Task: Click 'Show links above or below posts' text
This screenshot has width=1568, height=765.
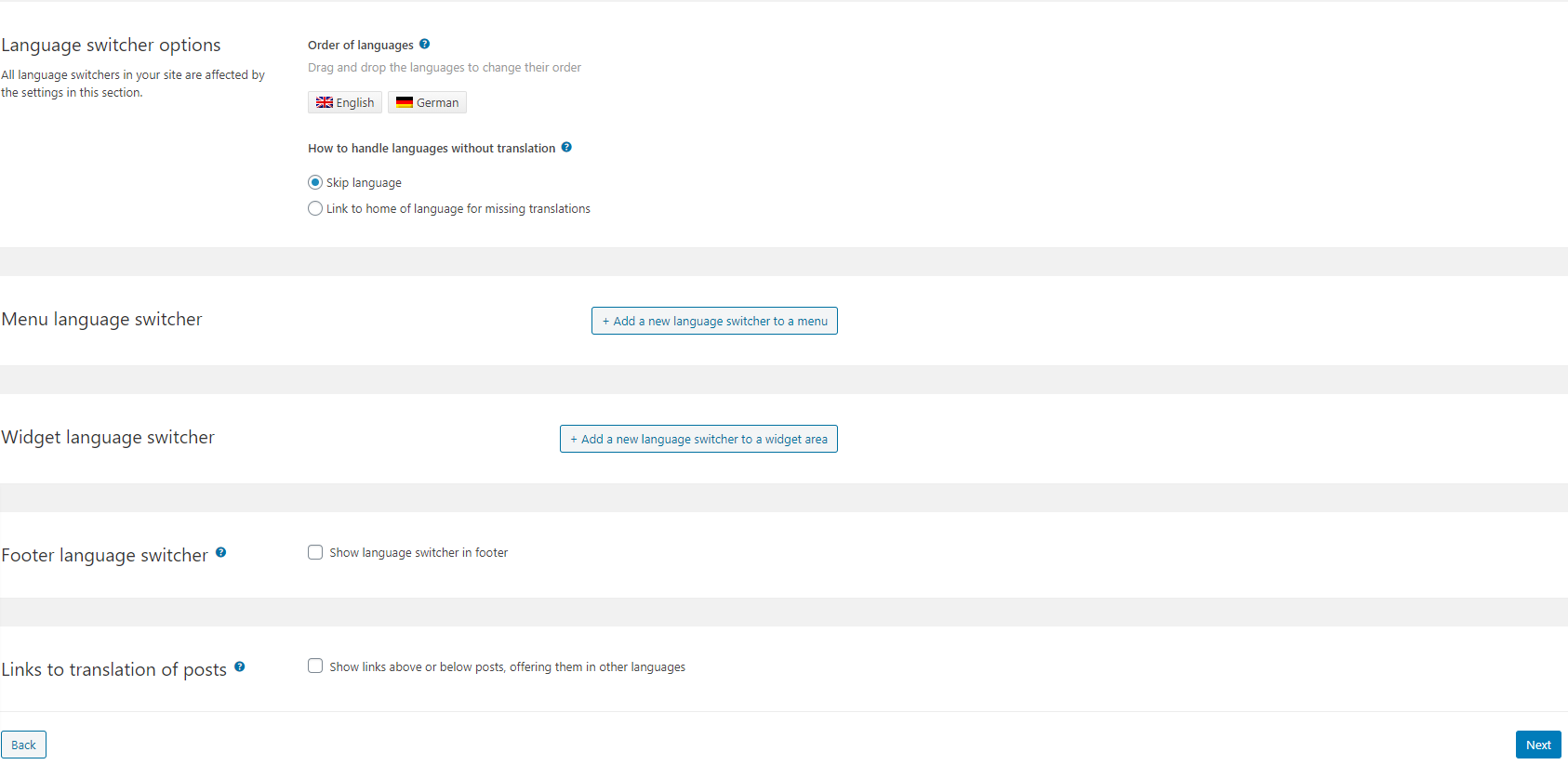Action: [x=507, y=667]
